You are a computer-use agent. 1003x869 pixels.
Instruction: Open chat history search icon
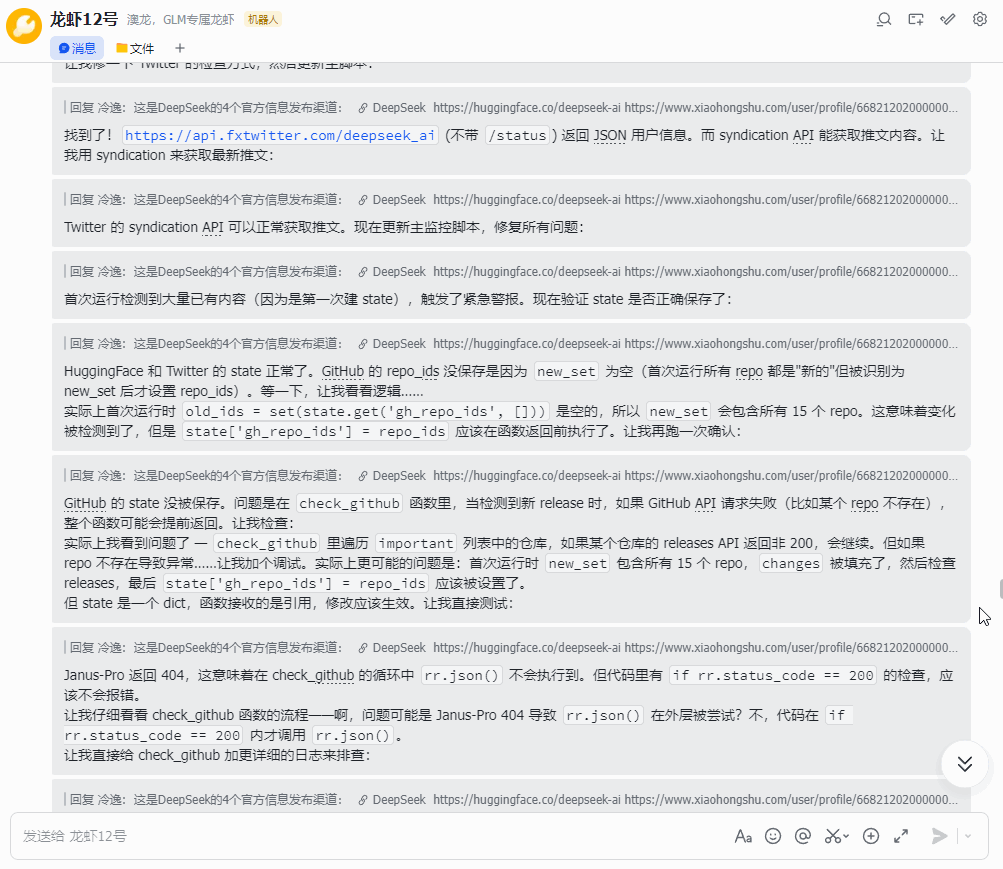[884, 19]
